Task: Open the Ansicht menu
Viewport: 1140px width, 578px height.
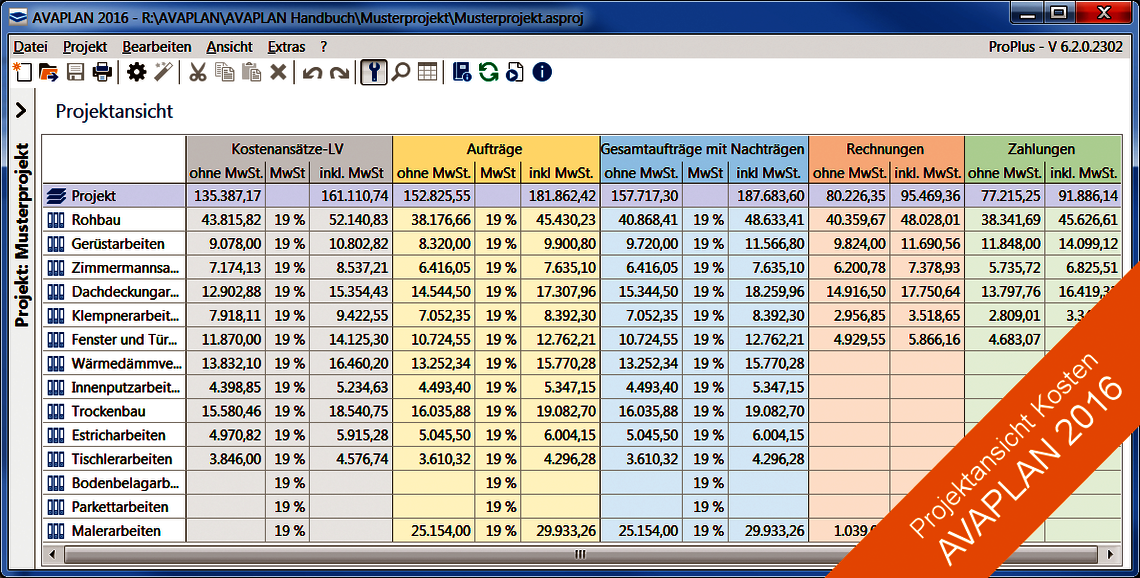Action: (230, 47)
